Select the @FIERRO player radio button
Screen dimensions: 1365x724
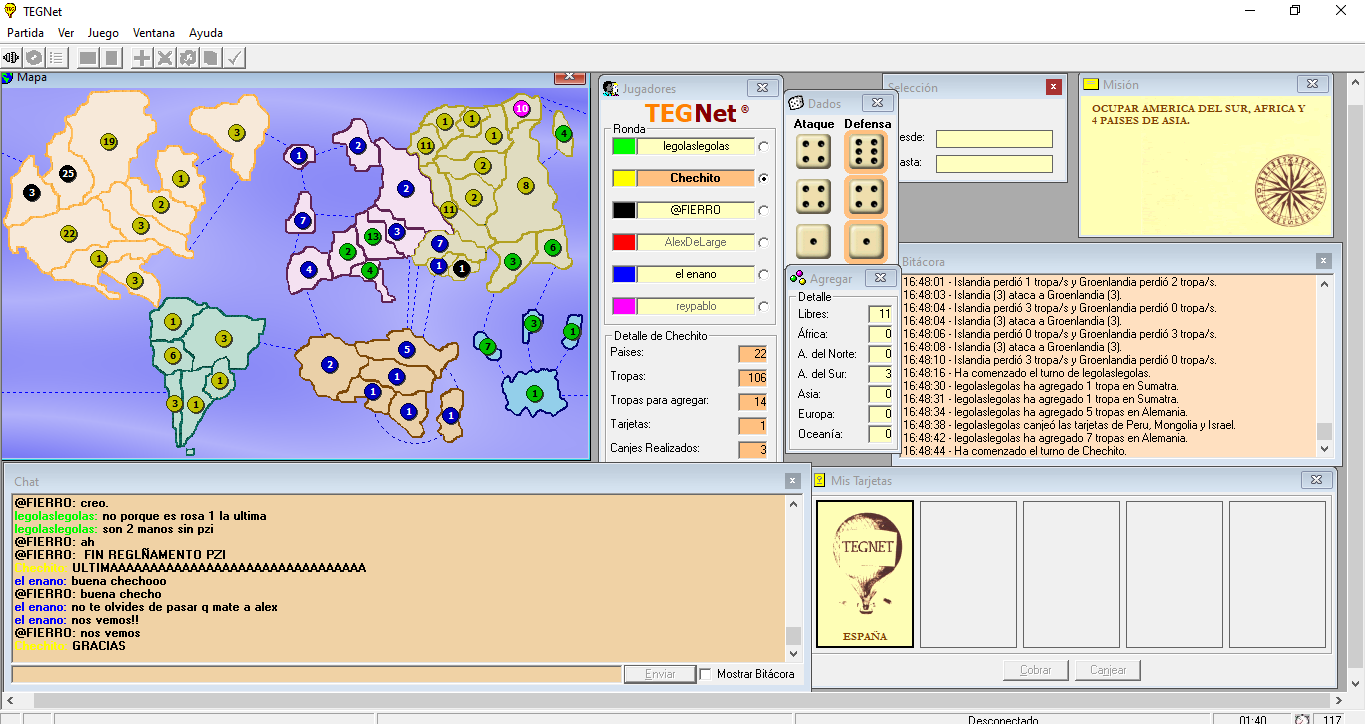click(764, 211)
